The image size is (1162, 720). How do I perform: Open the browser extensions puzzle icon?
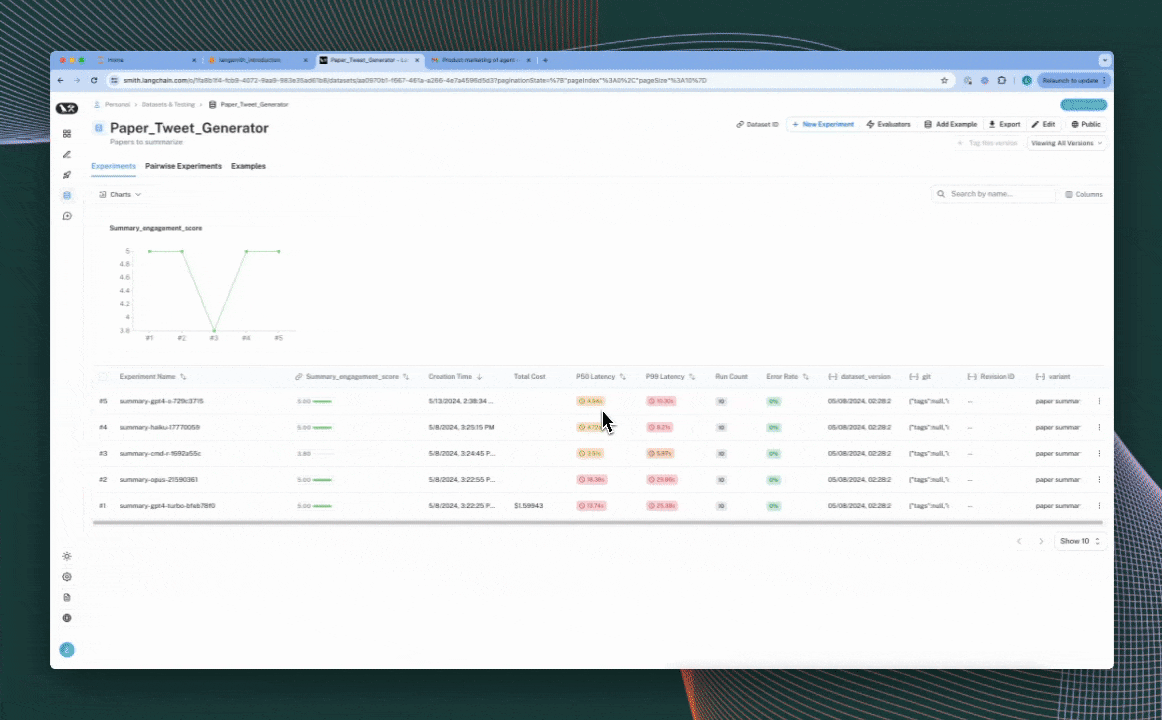pyautogui.click(x=1002, y=80)
